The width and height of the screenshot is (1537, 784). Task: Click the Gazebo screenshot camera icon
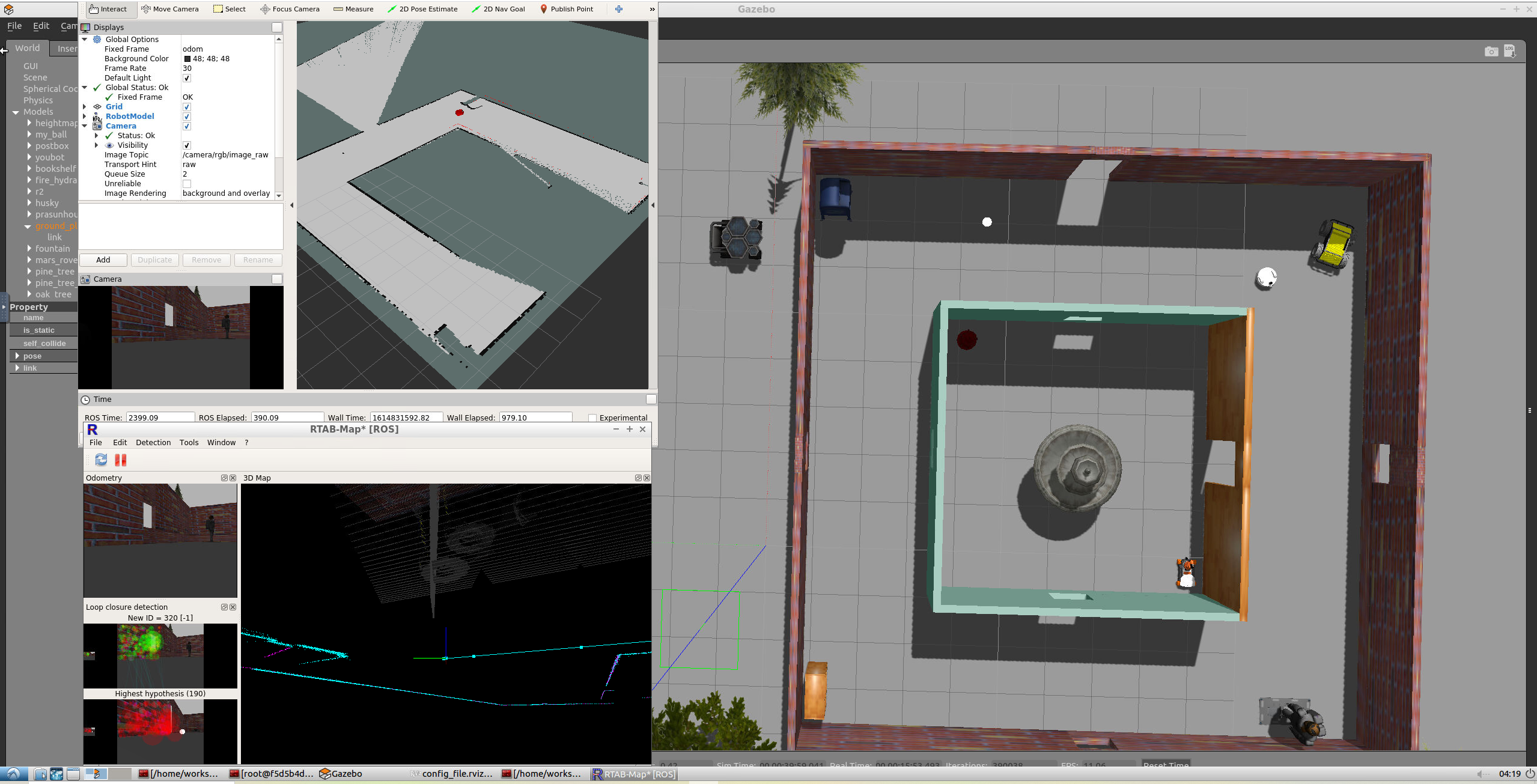point(1491,52)
